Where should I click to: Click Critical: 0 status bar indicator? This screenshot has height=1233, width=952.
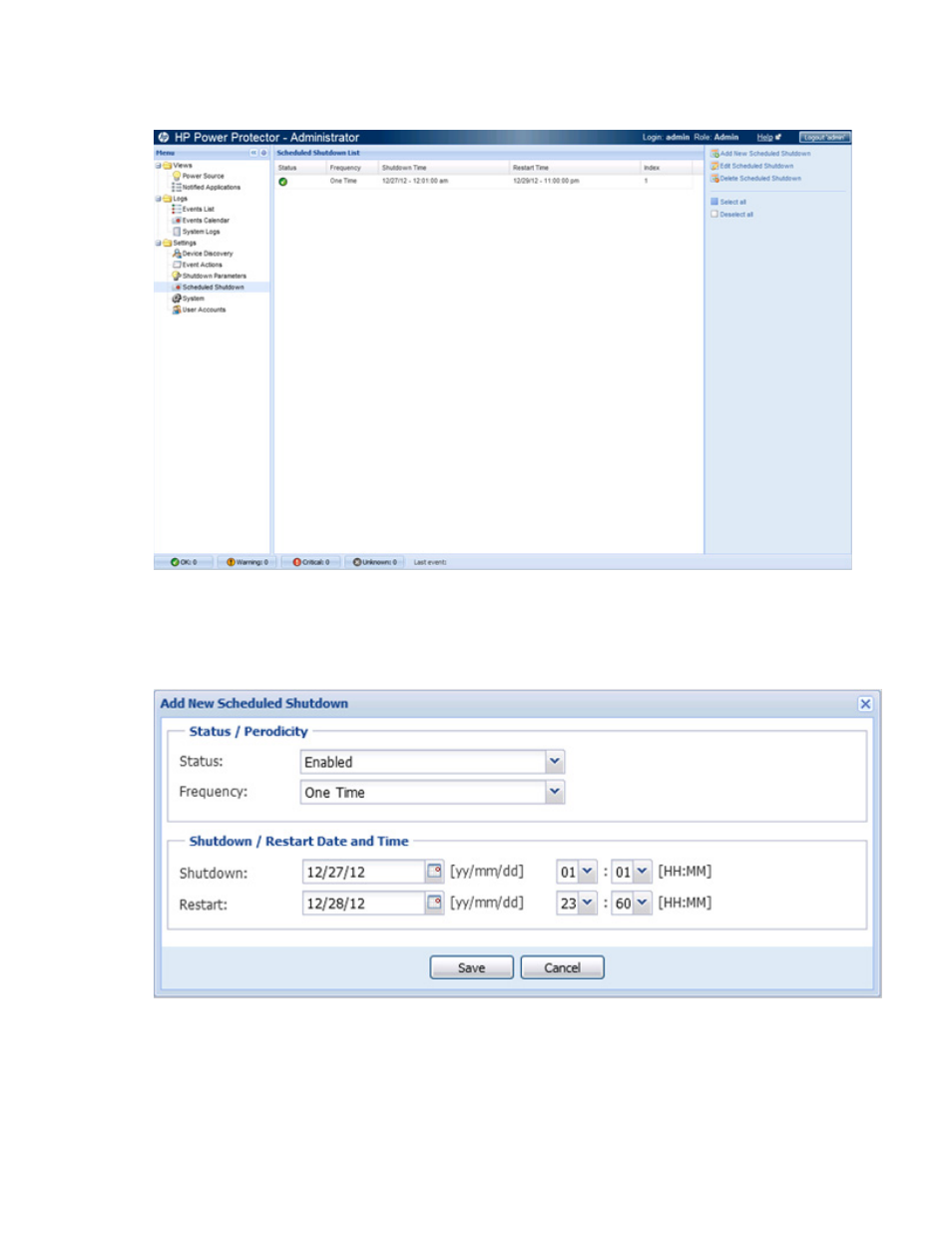pos(311,562)
